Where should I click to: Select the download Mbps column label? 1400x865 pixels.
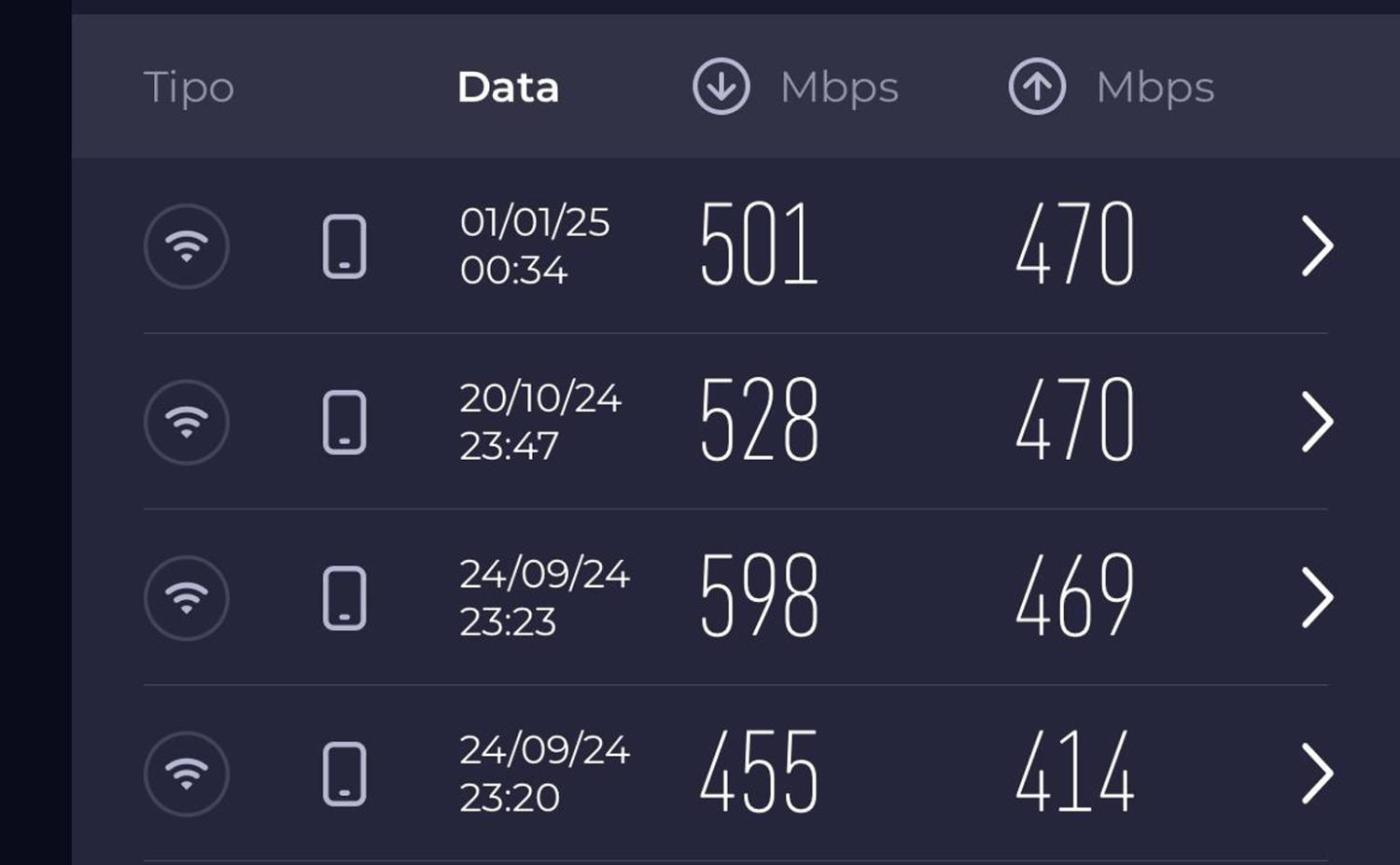839,88
